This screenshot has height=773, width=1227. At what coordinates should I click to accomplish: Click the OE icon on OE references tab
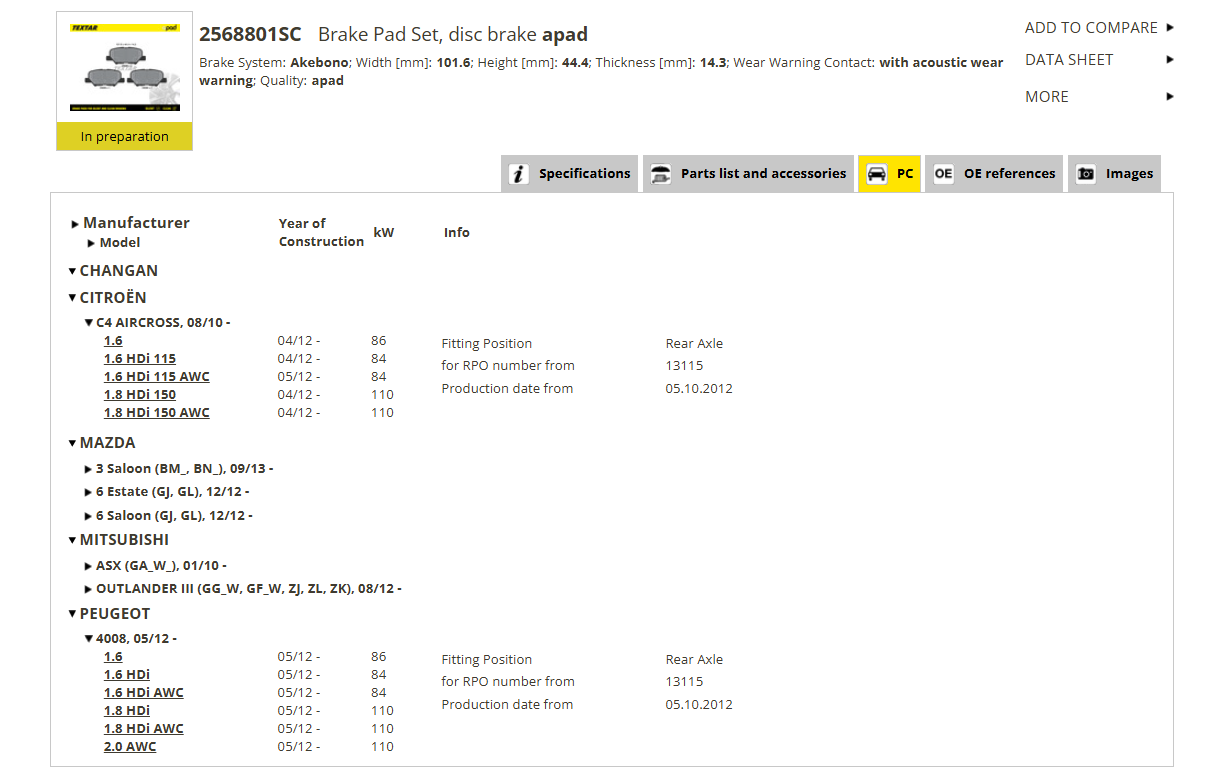click(x=943, y=174)
